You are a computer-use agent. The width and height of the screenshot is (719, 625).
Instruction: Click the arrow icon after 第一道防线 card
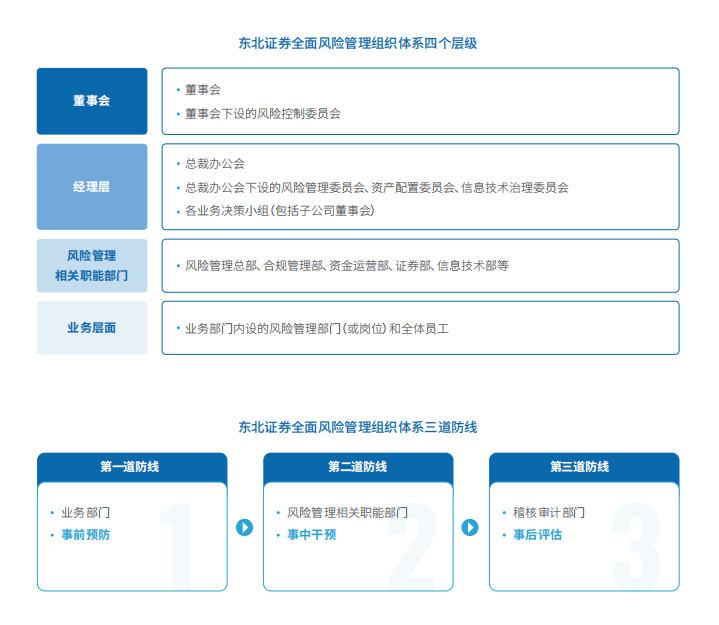(x=244, y=527)
